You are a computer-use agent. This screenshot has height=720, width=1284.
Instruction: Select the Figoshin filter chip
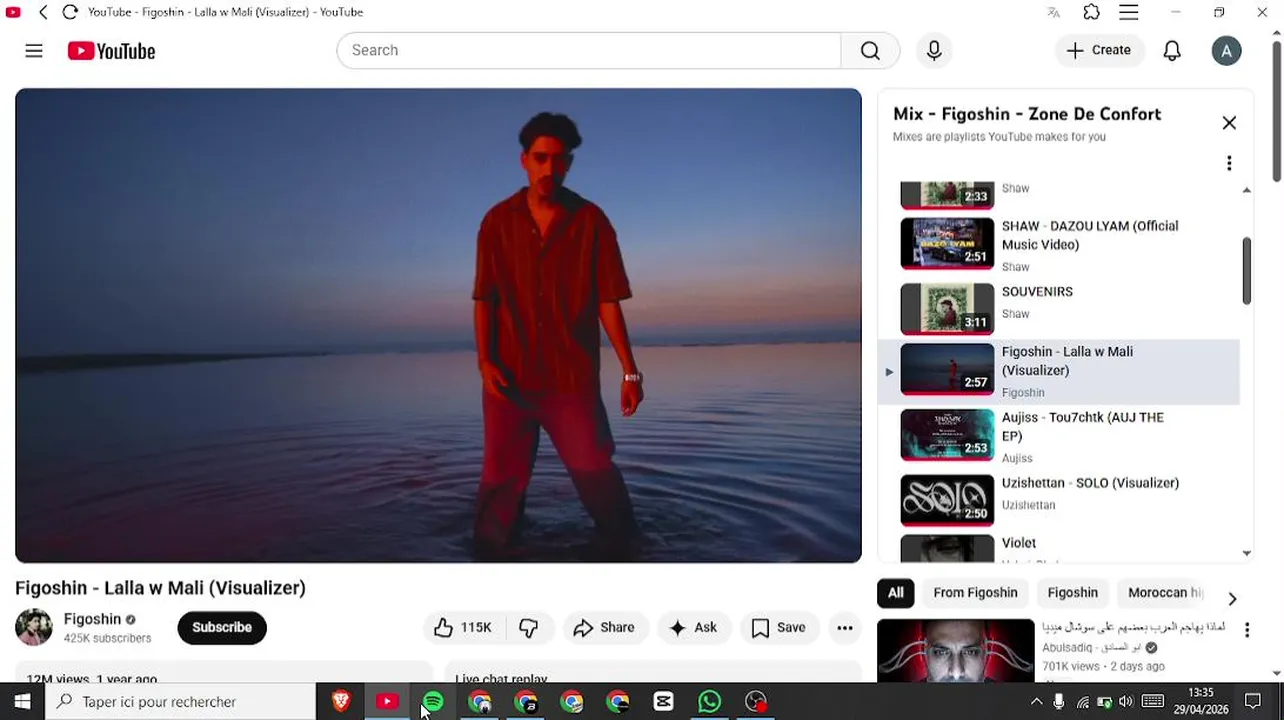1072,592
